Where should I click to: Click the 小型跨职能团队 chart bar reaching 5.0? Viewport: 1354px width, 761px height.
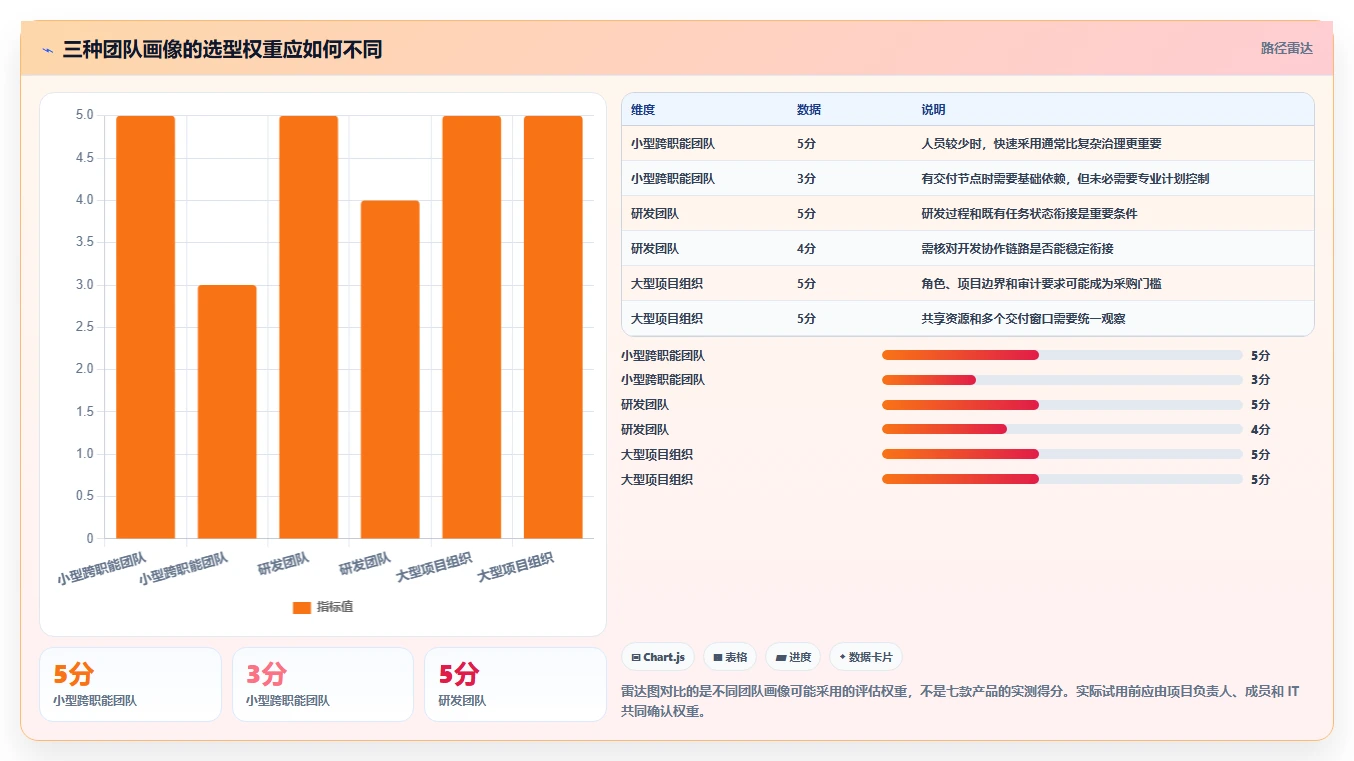[x=145, y=327]
